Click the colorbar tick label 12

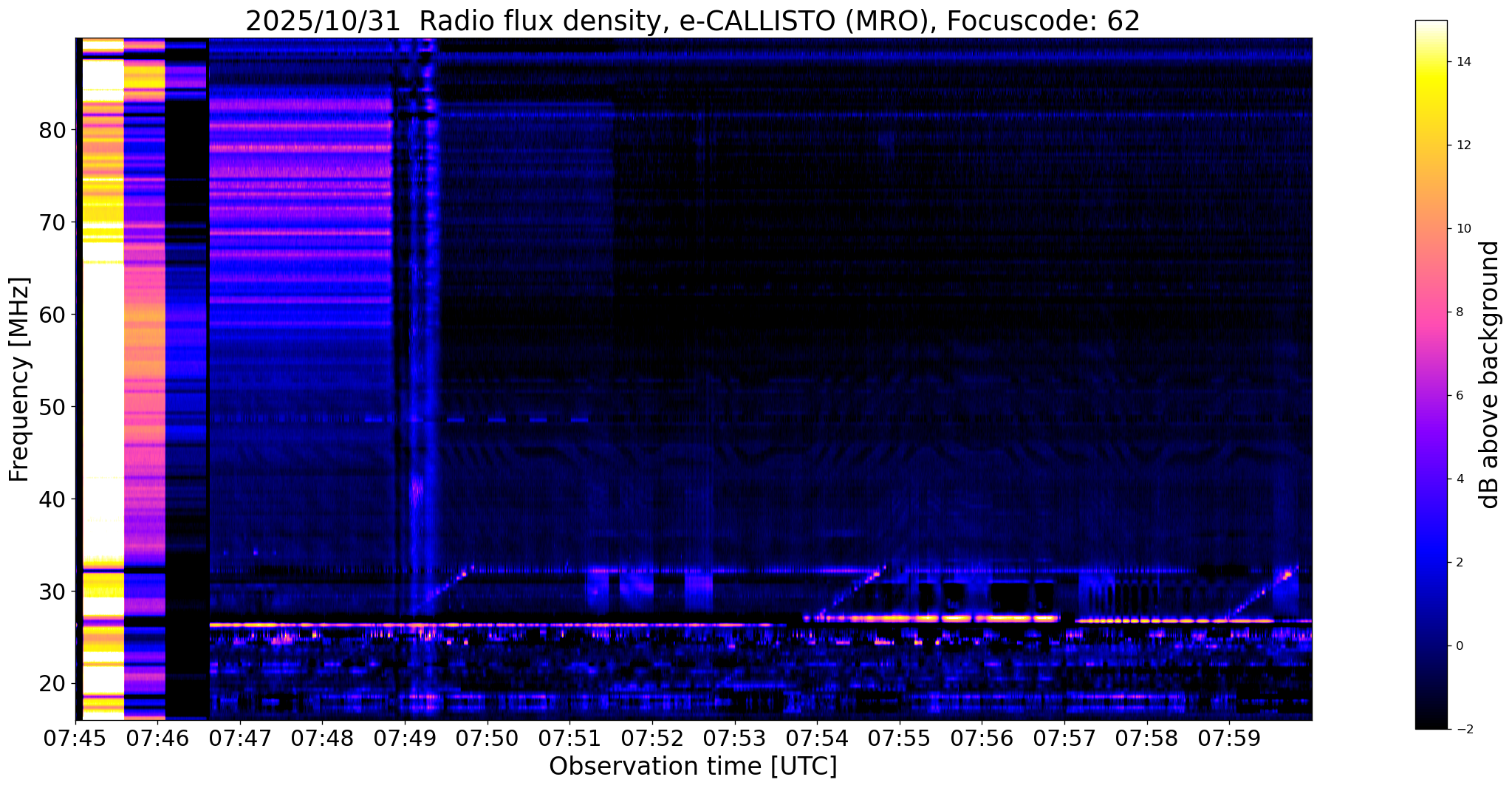click(x=1462, y=145)
